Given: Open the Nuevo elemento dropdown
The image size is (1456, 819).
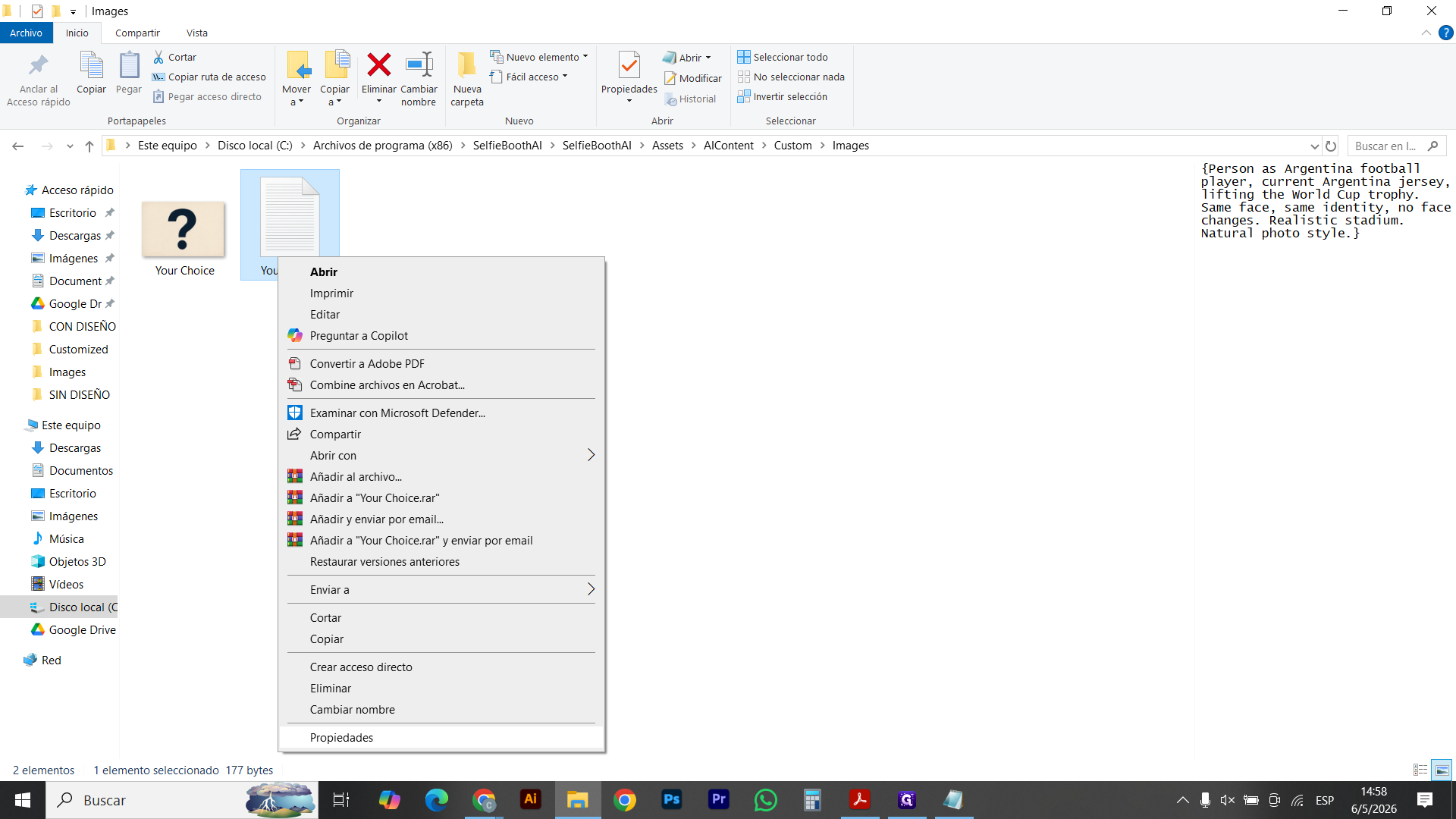Looking at the screenshot, I should coord(539,57).
